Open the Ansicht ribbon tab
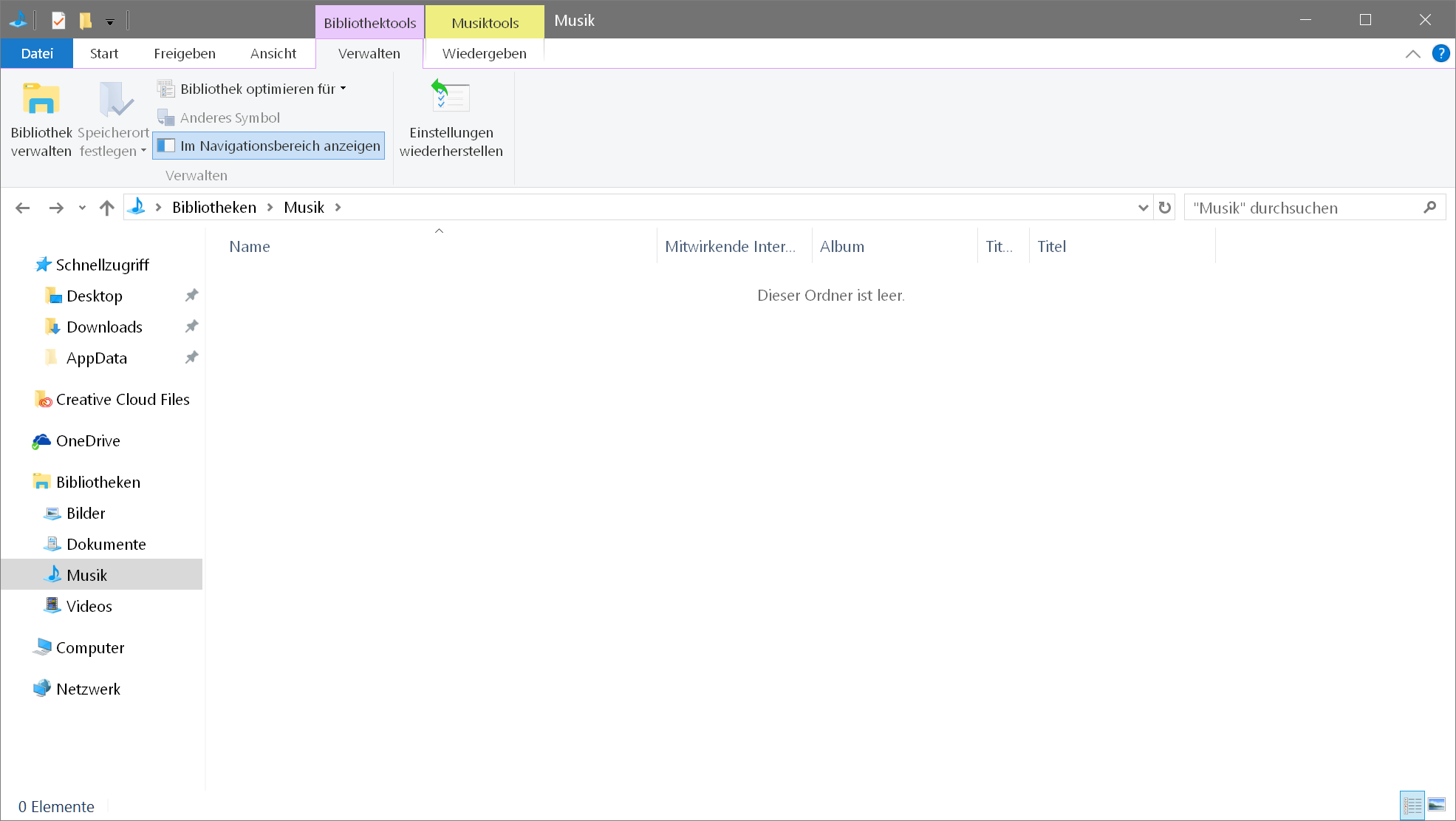Screen dimensions: 1456x821 tap(273, 53)
